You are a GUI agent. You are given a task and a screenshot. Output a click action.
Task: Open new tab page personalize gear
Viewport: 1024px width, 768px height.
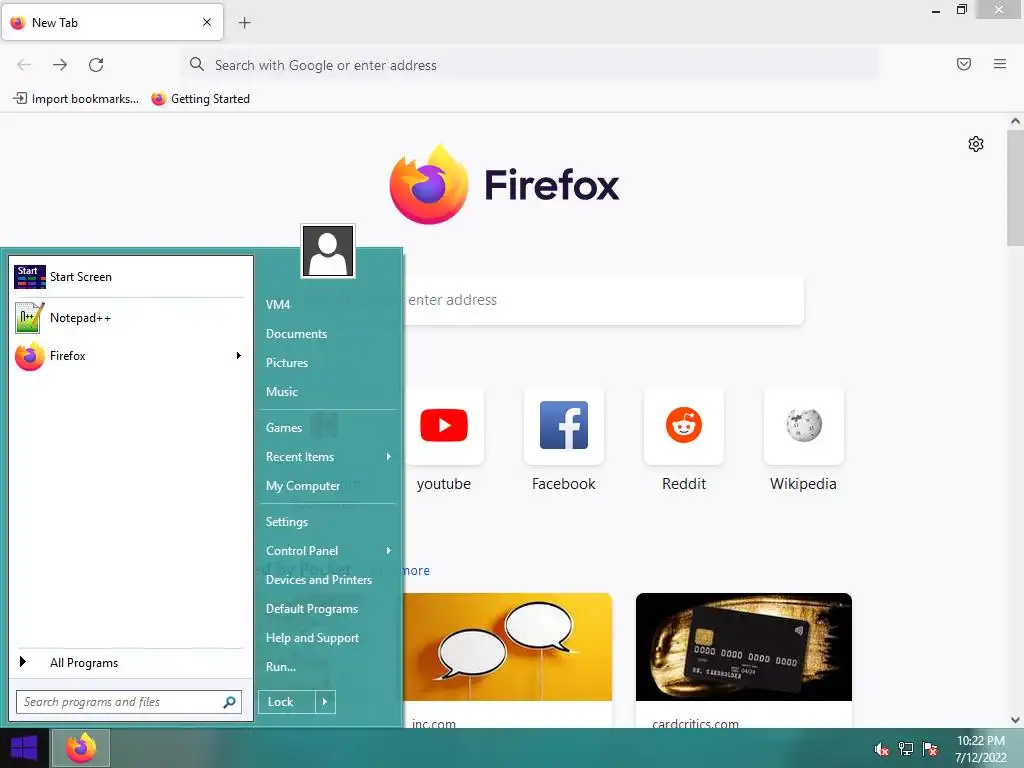point(976,144)
